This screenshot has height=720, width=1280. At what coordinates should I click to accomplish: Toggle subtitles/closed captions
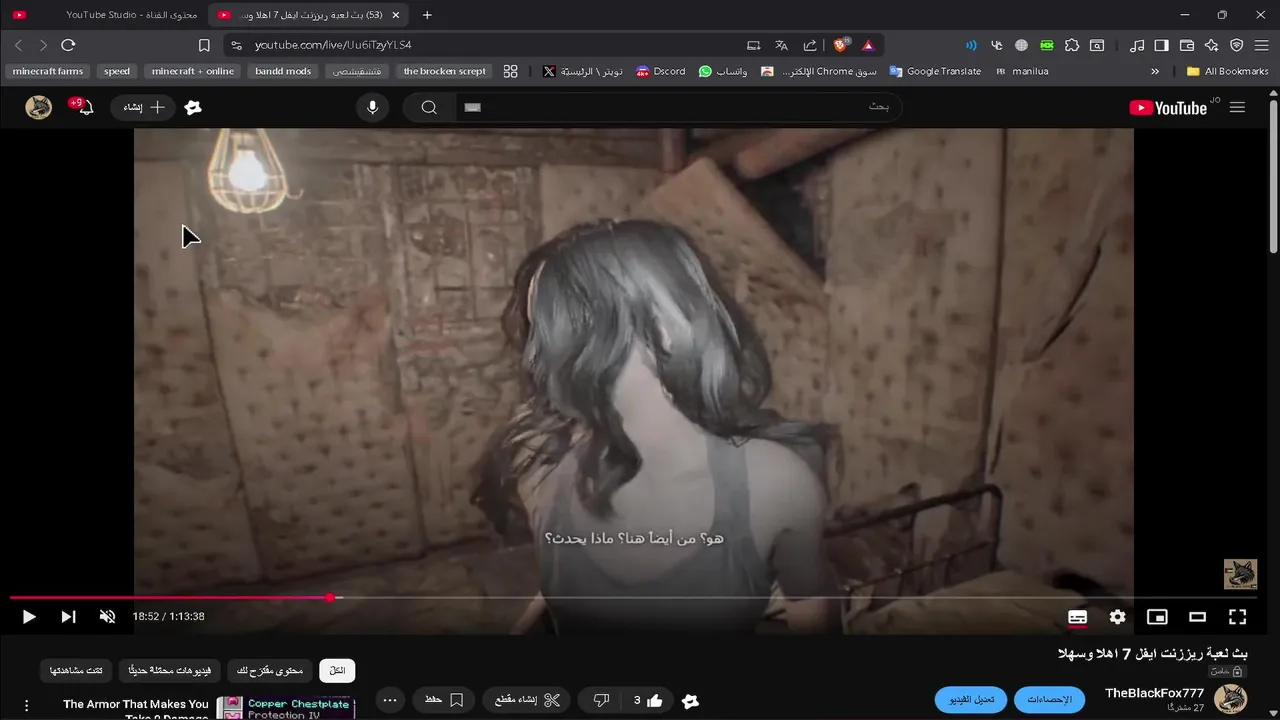tap(1077, 617)
